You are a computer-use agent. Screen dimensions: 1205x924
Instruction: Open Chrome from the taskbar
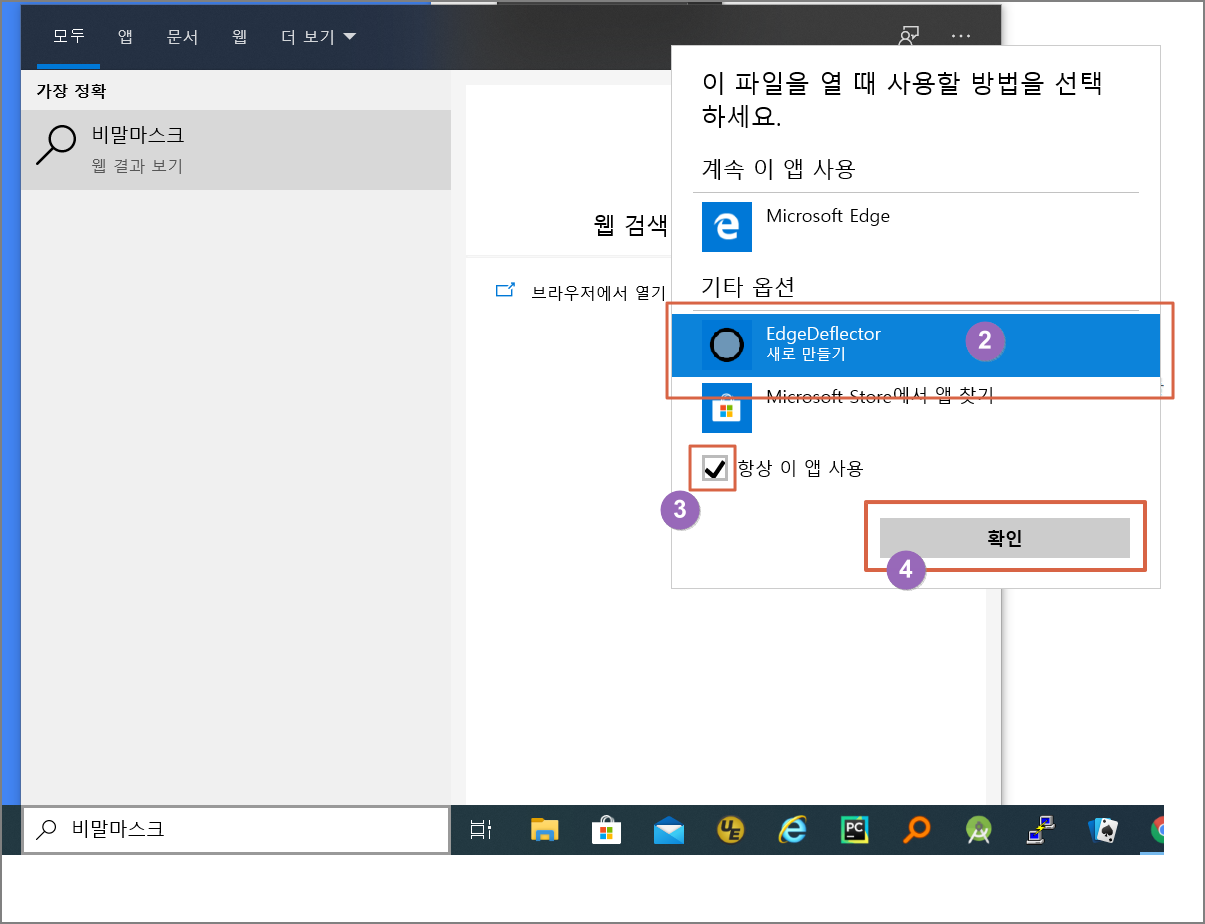pos(1158,829)
